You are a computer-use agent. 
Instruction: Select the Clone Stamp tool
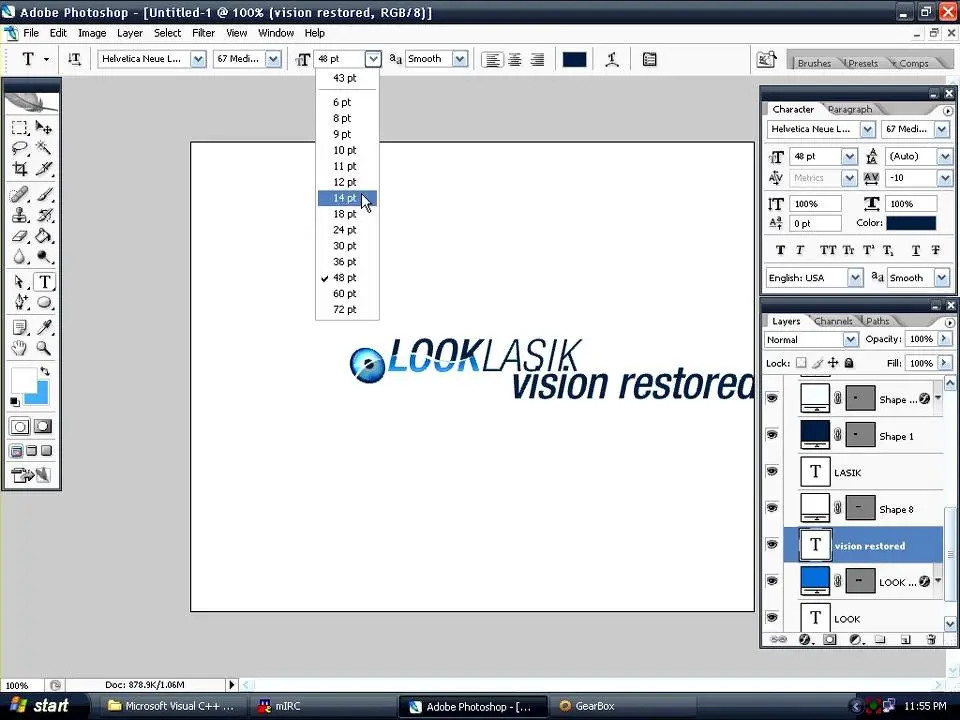20,216
